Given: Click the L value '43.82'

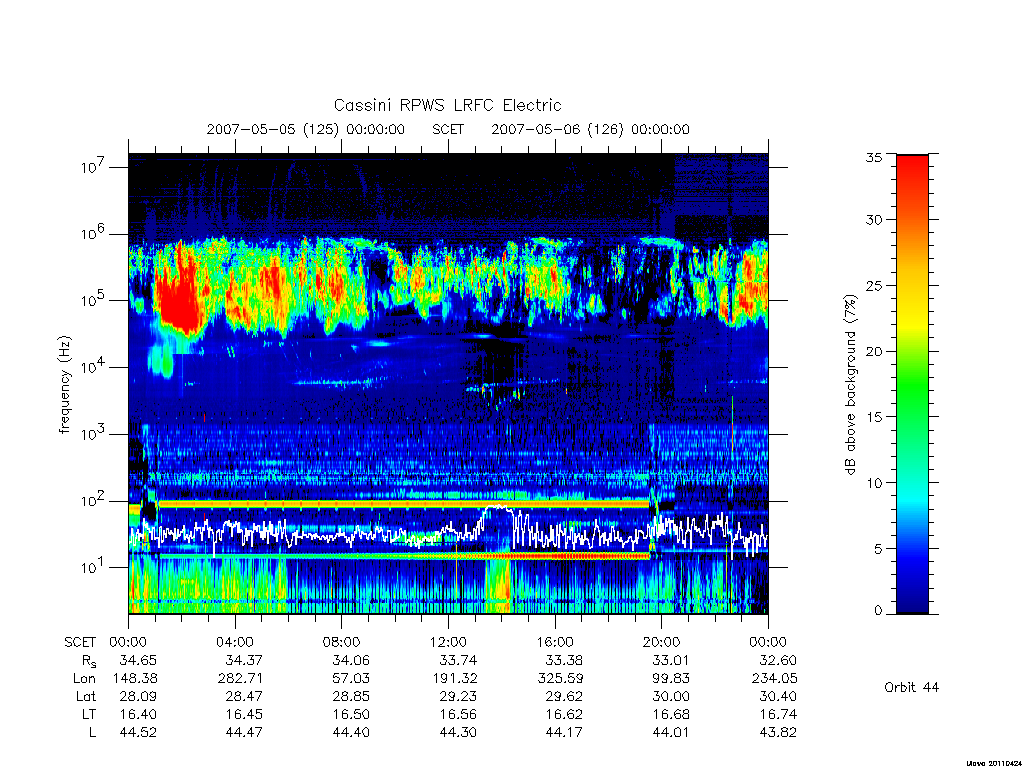Looking at the screenshot, I should pyautogui.click(x=778, y=733).
